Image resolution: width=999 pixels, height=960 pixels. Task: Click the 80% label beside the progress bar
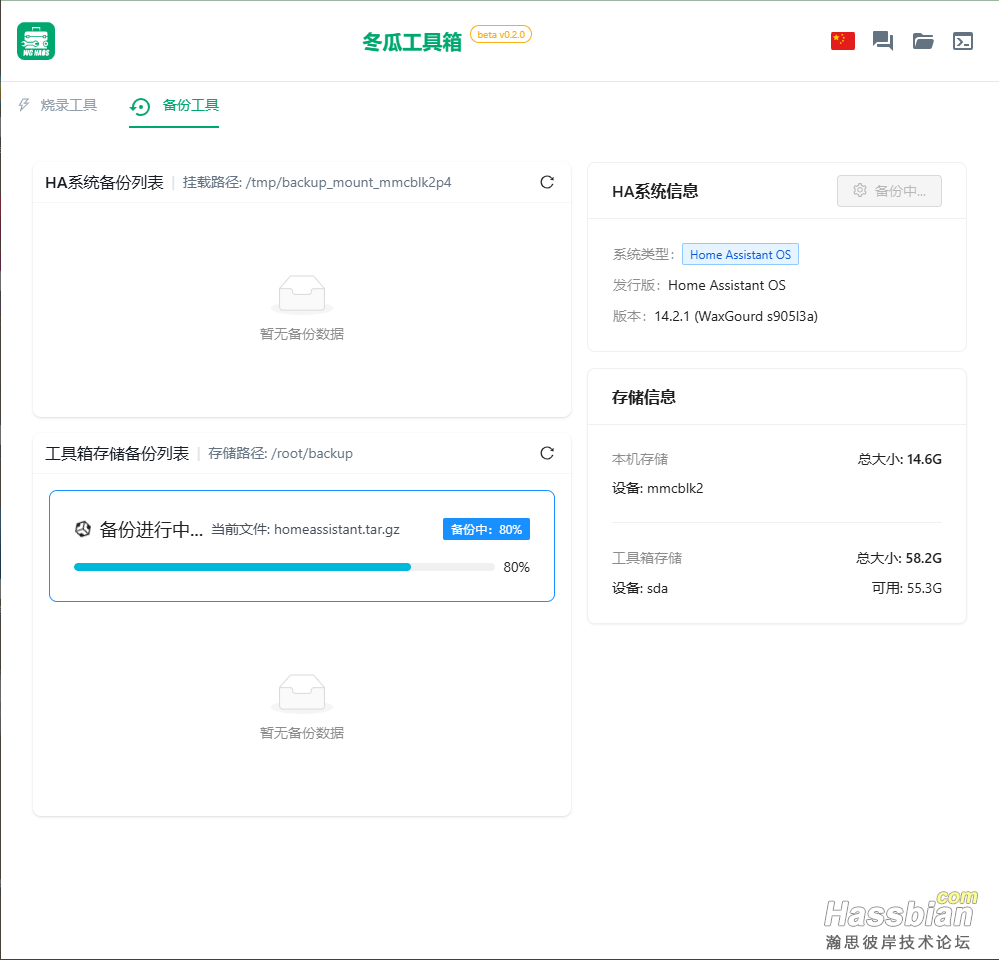point(516,567)
